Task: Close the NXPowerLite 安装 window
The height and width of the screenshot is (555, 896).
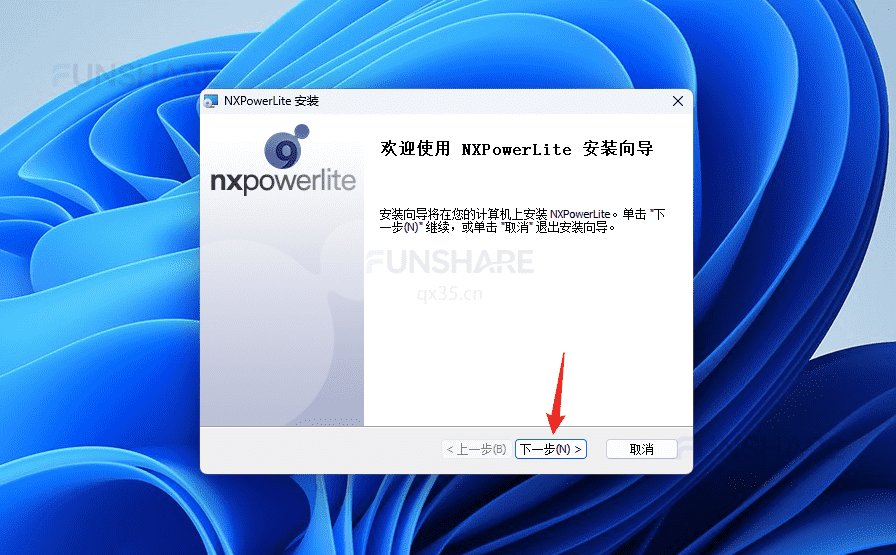Action: [x=678, y=101]
